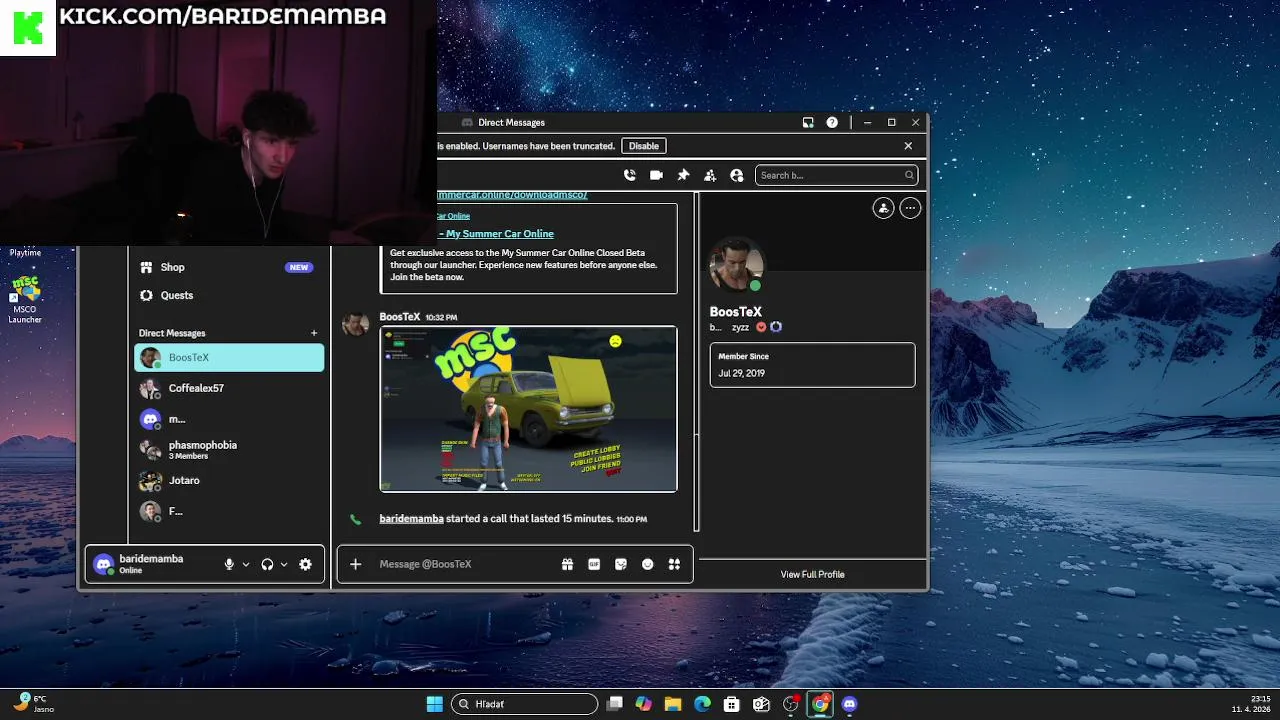Viewport: 1280px width, 720px height.
Task: Open Jotaro direct message
Action: point(229,480)
